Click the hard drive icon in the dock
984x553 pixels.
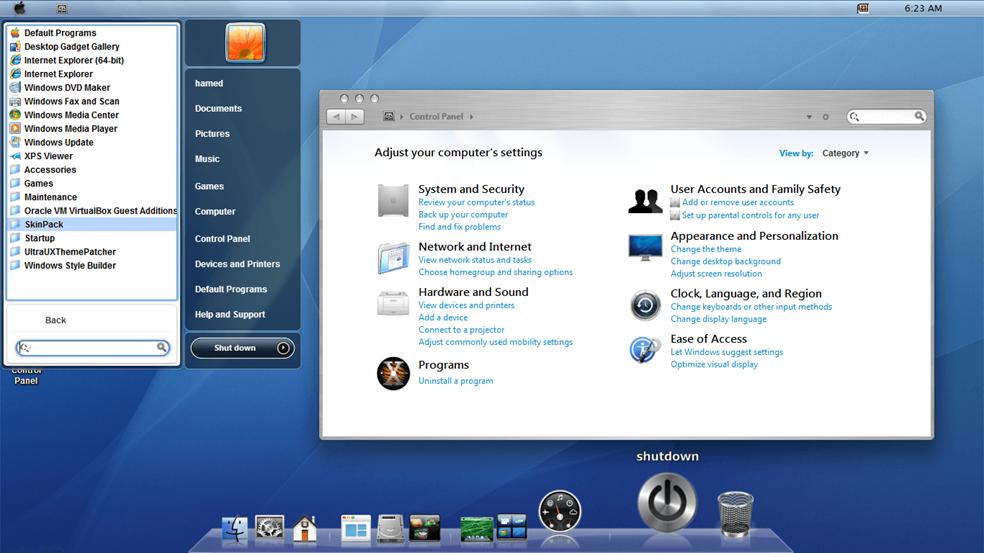click(x=390, y=529)
